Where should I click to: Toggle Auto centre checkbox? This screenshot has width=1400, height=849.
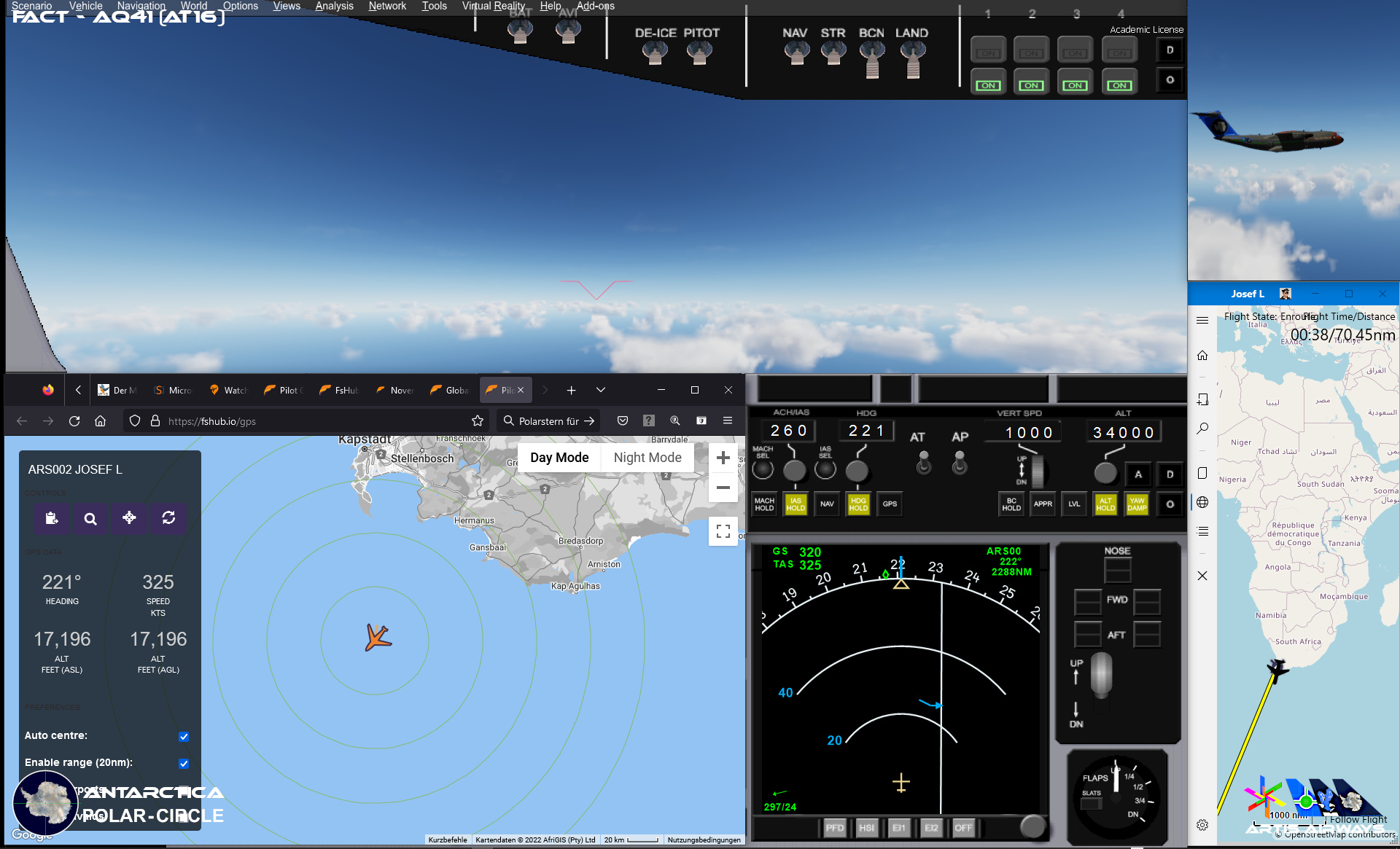[184, 737]
